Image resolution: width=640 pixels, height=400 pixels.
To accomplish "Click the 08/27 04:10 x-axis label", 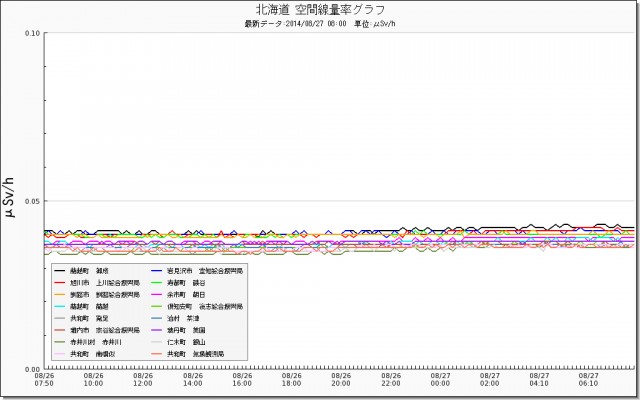I will click(x=539, y=380).
